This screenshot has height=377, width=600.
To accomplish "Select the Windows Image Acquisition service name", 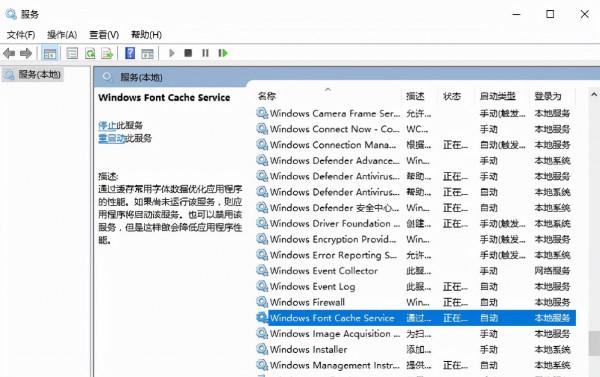I will coord(335,334).
